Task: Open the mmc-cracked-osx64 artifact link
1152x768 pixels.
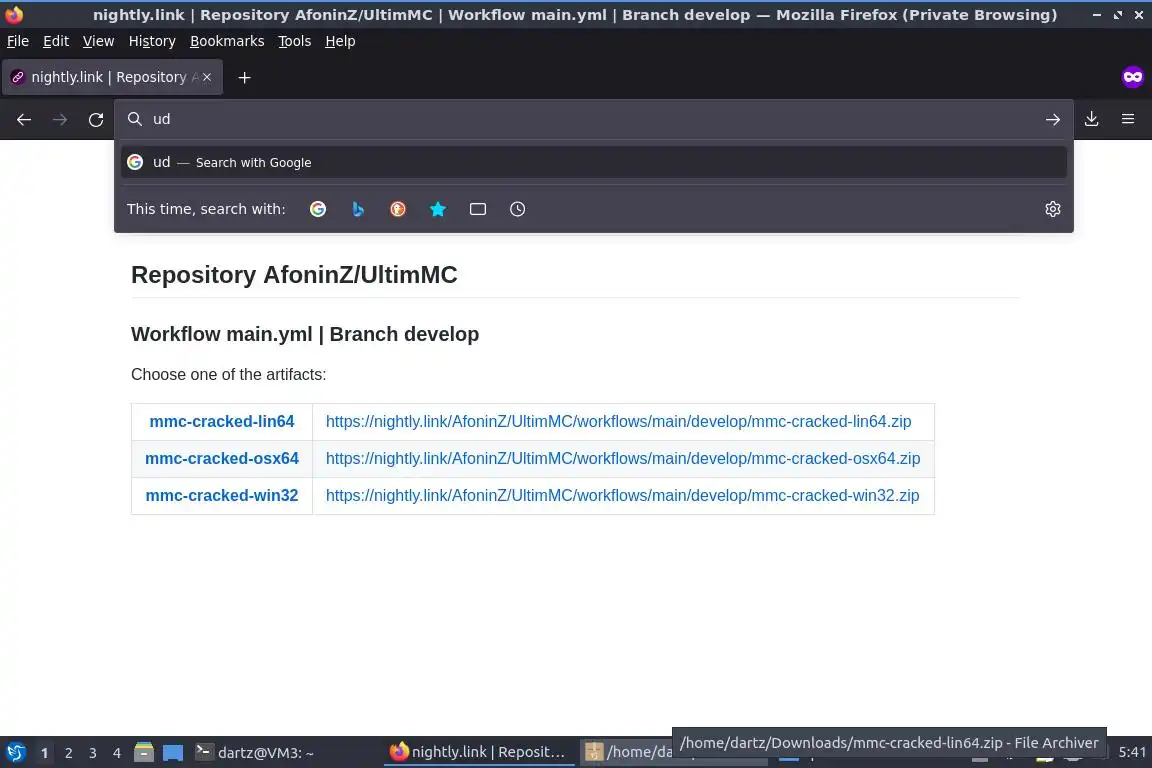Action: pyautogui.click(x=222, y=459)
